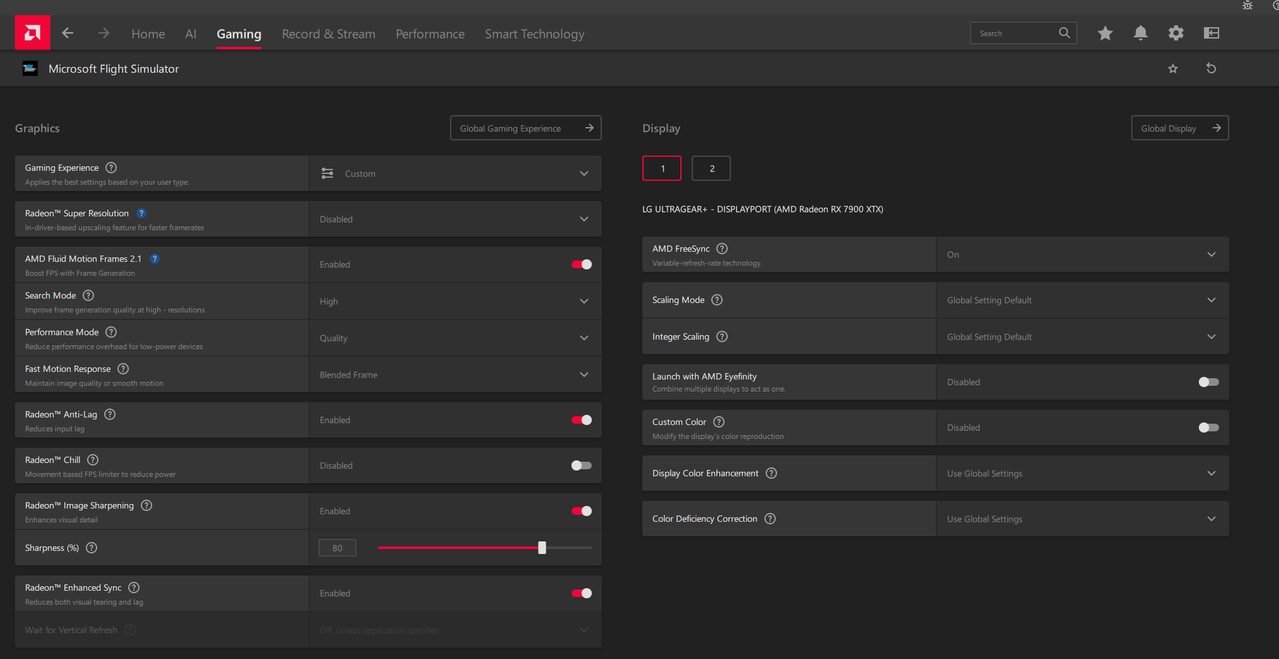Switch to AI tab

[191, 33]
